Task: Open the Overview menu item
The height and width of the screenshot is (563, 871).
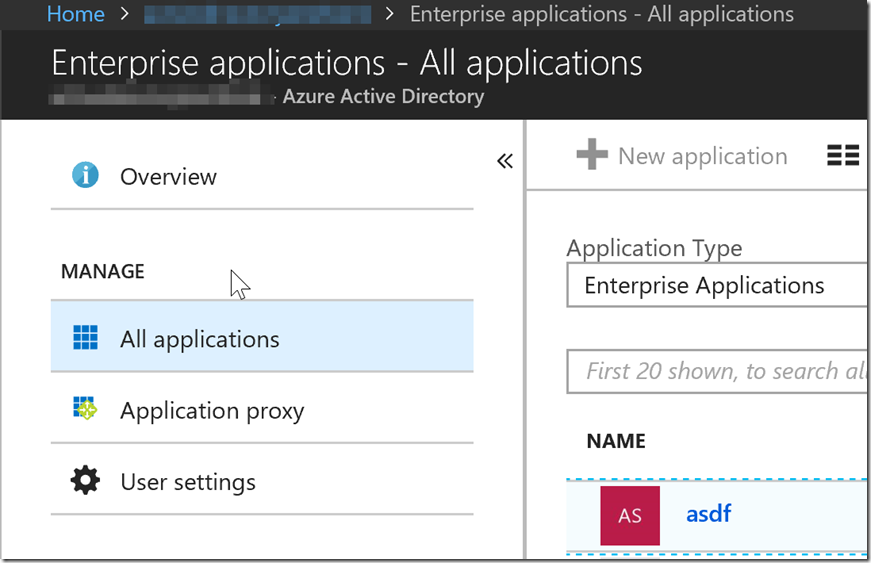Action: tap(262, 177)
